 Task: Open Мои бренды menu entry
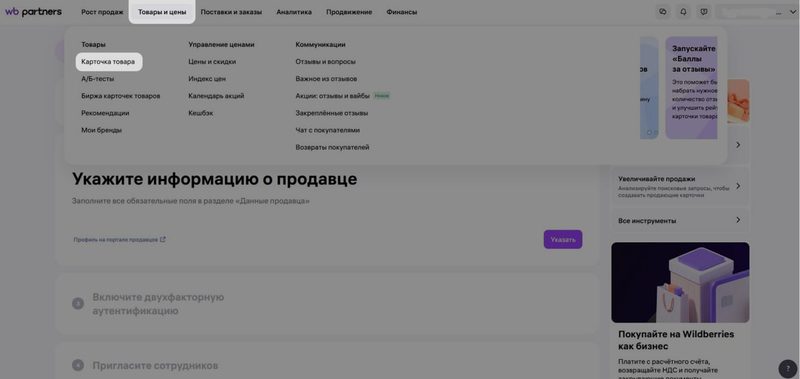coord(102,130)
